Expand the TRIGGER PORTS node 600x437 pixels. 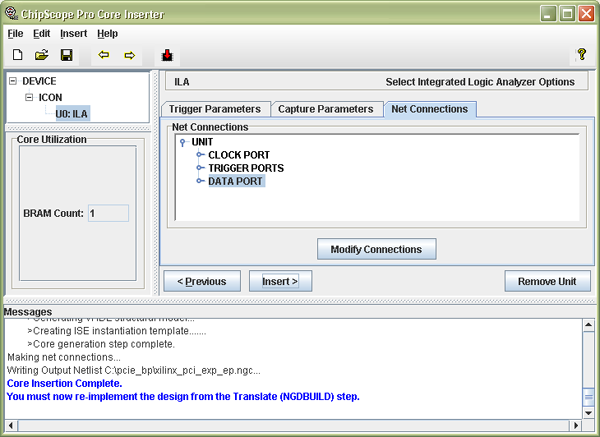[x=200, y=168]
